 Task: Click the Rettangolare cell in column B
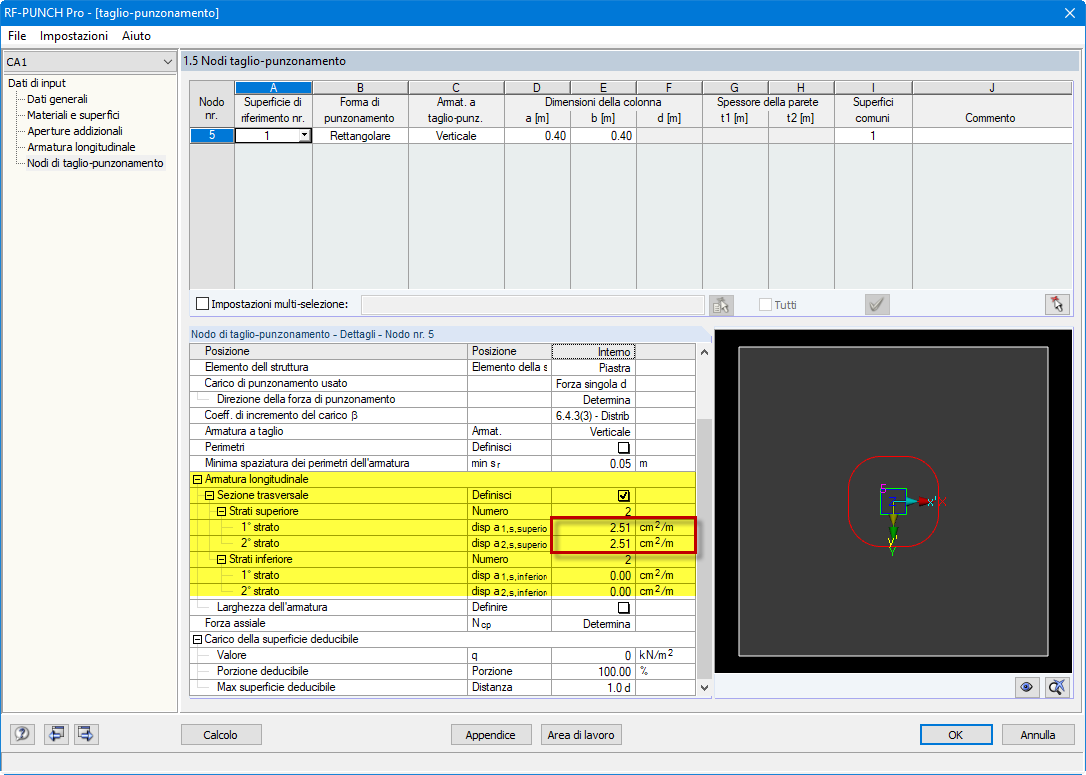360,136
